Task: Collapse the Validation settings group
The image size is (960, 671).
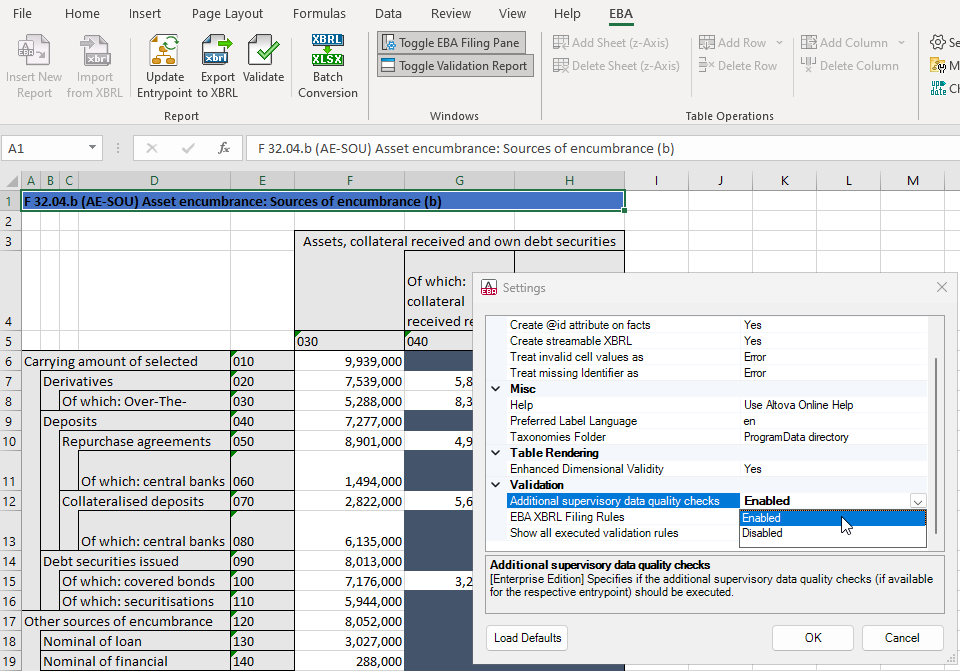Action: 496,485
